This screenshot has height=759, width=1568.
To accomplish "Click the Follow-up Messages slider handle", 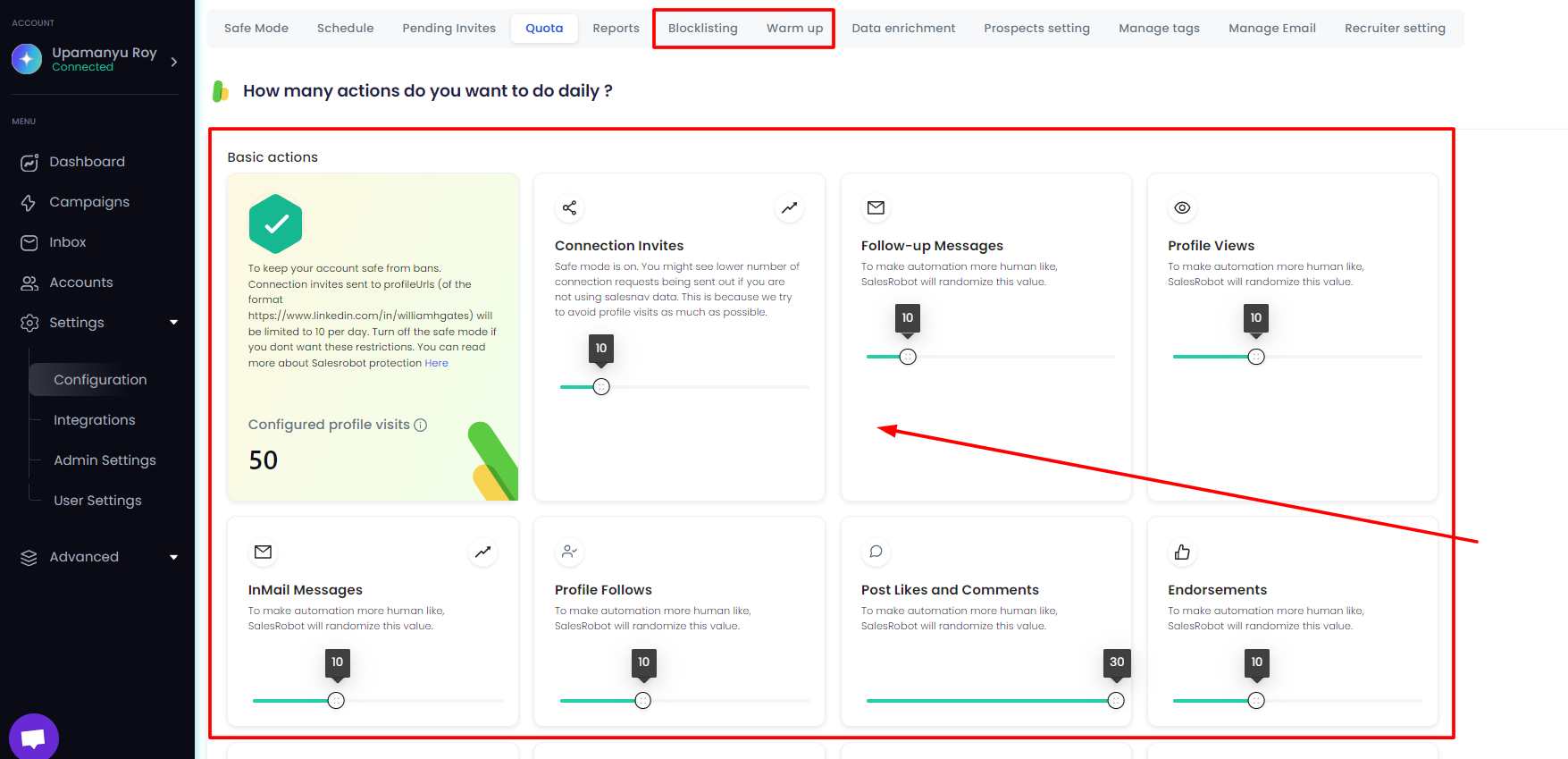I will pyautogui.click(x=908, y=357).
